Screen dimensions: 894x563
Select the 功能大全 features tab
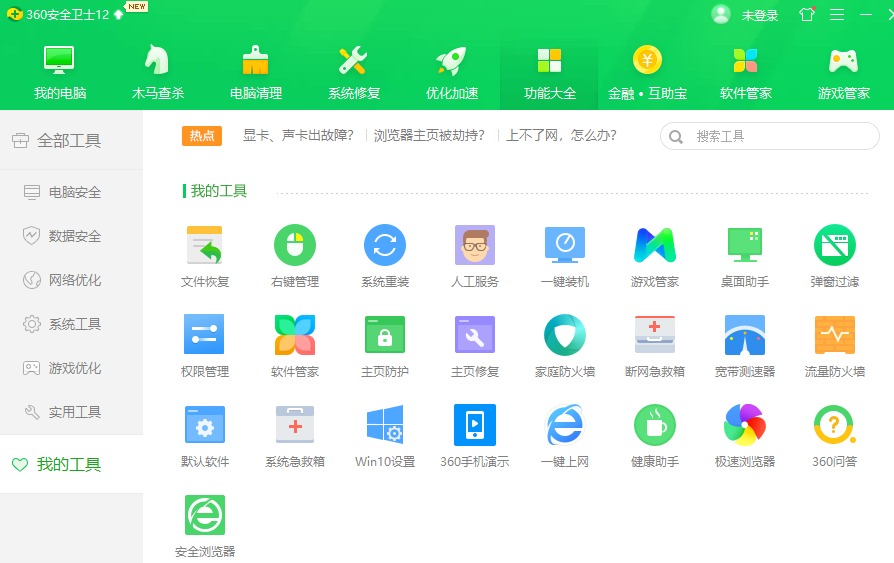coord(550,72)
